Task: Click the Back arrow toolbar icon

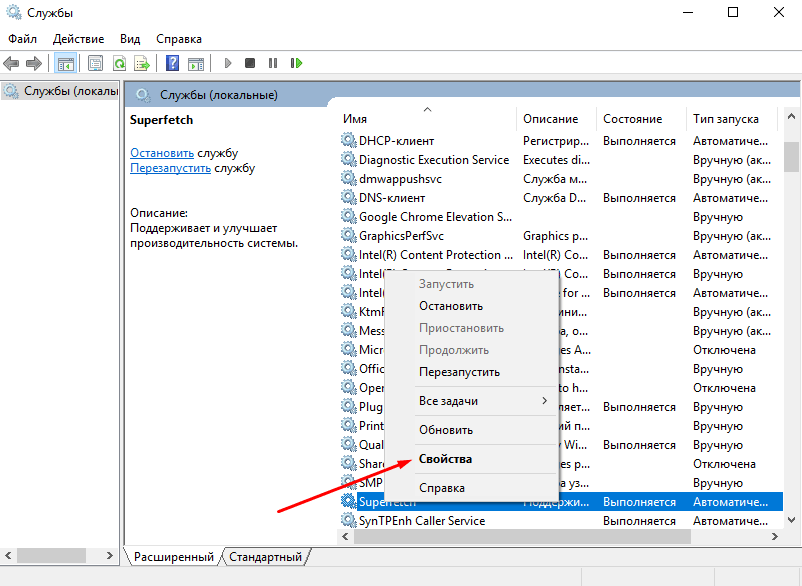Action: pos(11,63)
